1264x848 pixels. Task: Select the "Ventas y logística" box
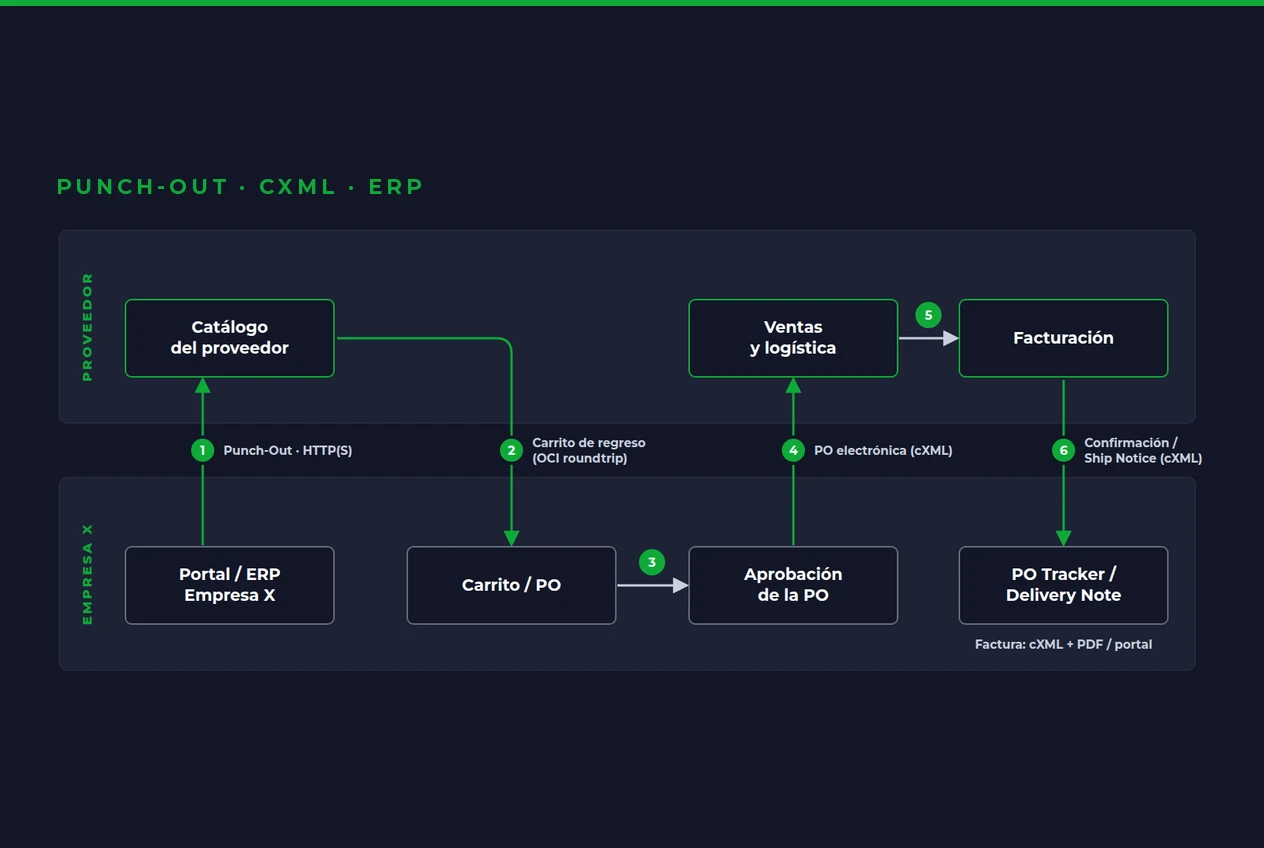point(793,338)
